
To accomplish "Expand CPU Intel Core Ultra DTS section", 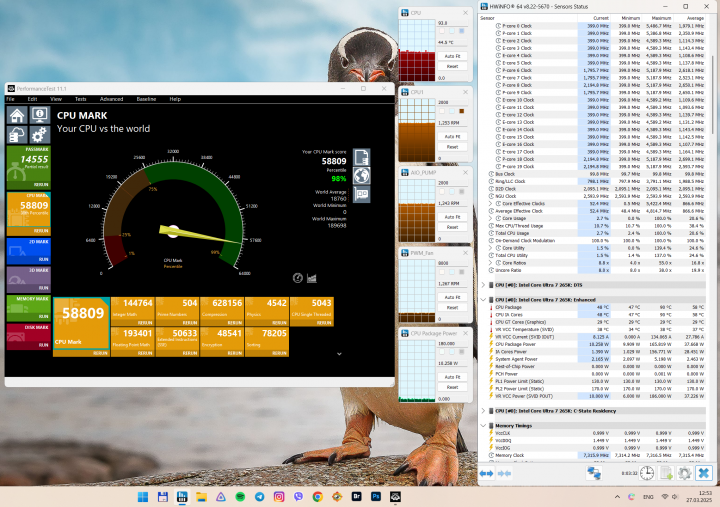I will pyautogui.click(x=483, y=285).
